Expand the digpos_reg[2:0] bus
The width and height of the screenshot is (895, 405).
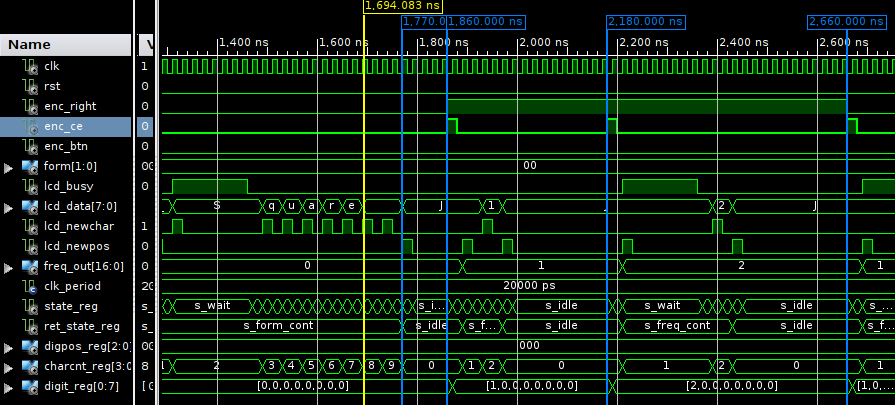click(10, 347)
